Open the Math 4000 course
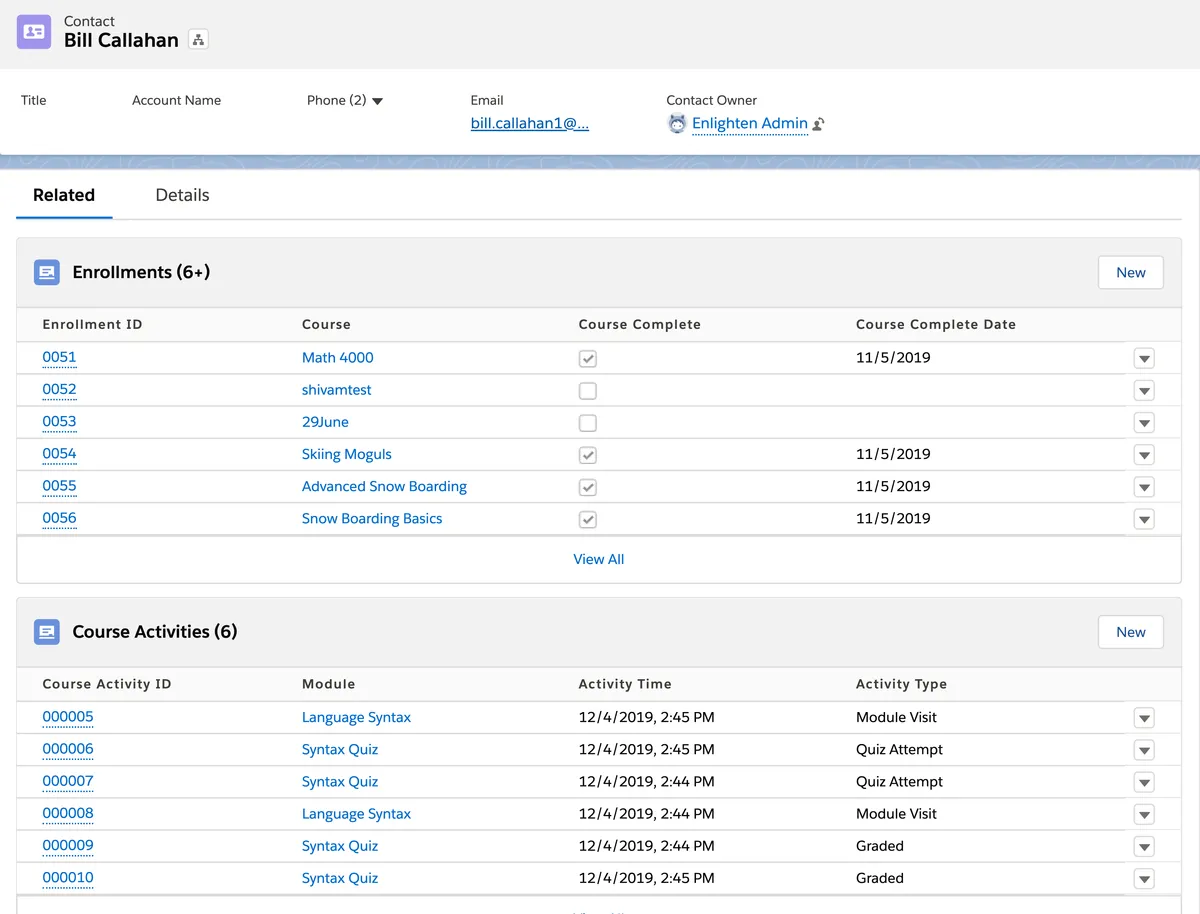 point(338,358)
